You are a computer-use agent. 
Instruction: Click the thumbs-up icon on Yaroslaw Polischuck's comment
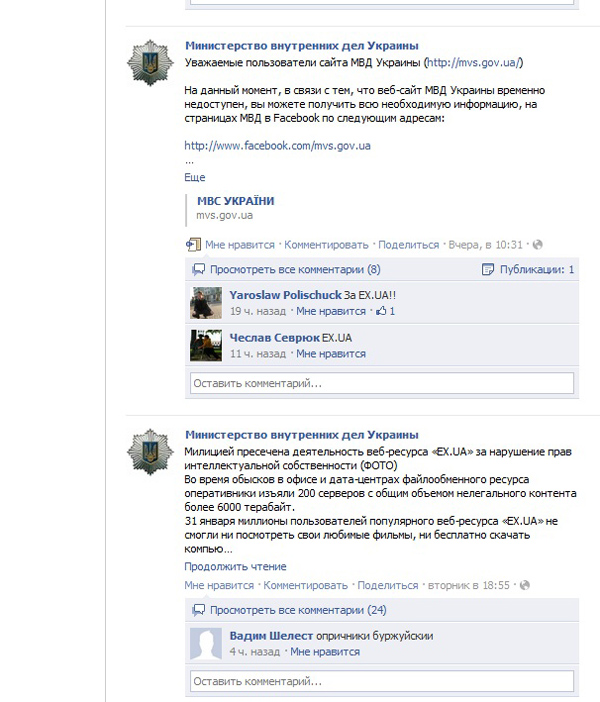coord(381,311)
